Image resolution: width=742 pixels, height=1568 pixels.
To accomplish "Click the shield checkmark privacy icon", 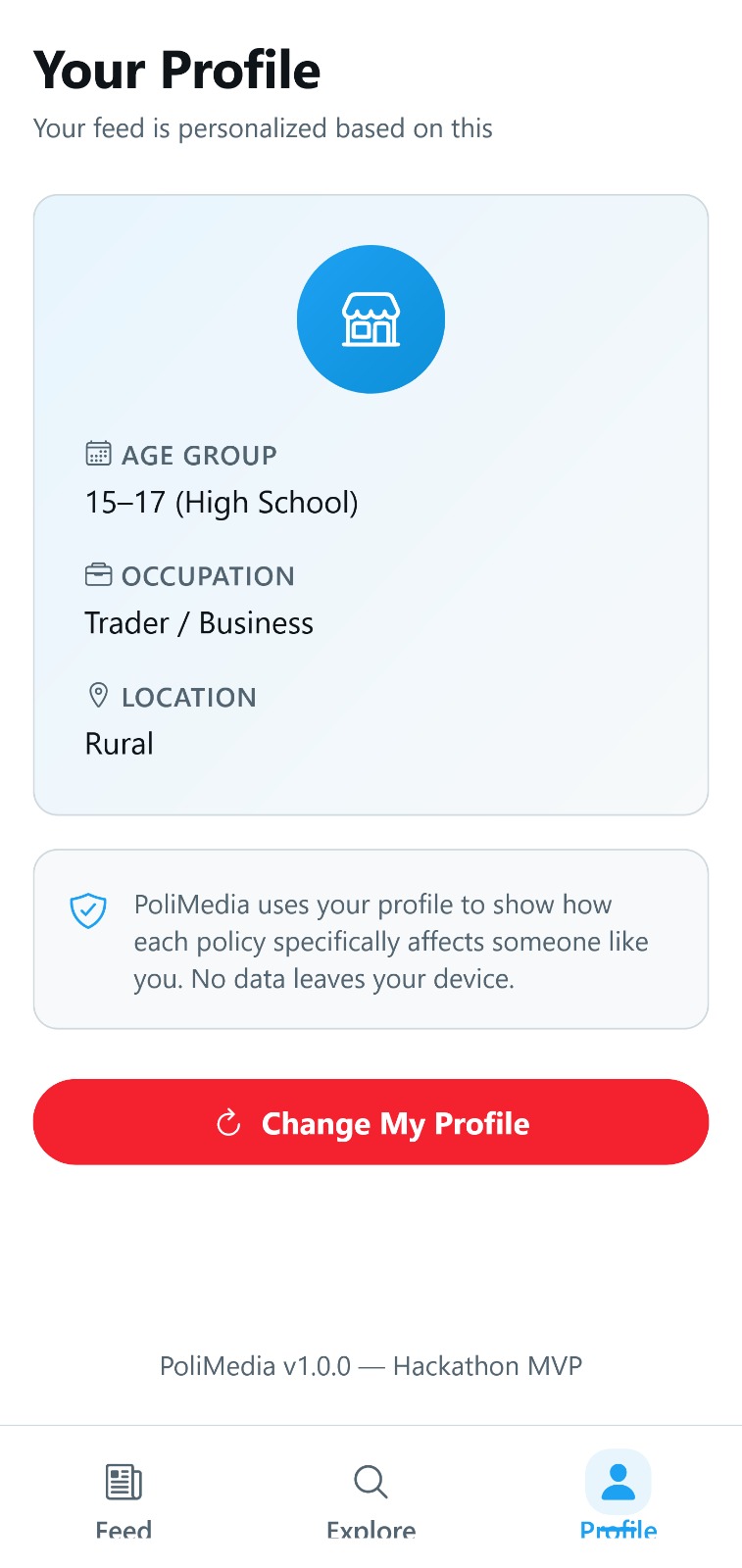I will coord(88,910).
